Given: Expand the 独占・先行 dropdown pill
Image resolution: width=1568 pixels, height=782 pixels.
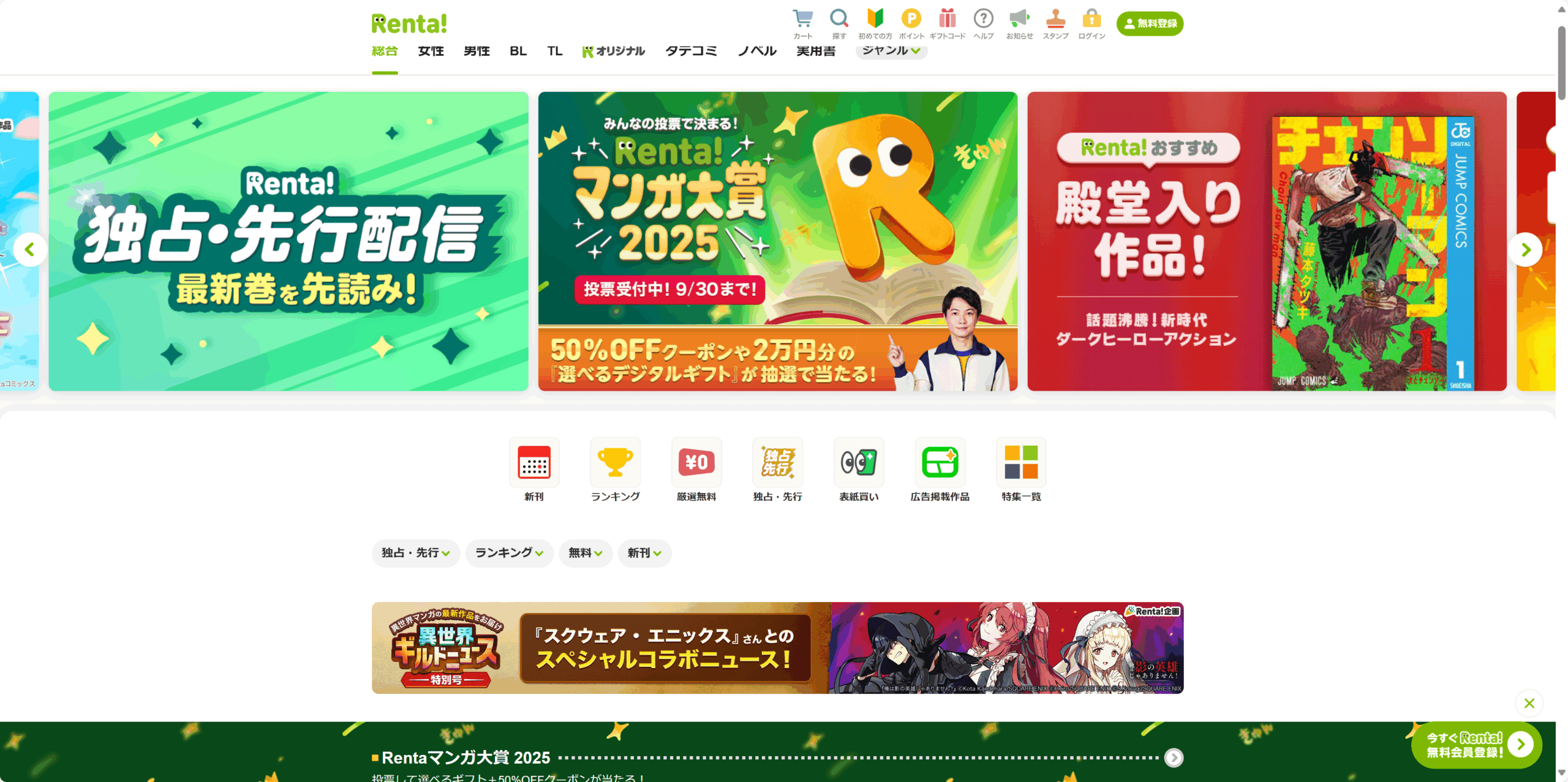Looking at the screenshot, I should pyautogui.click(x=416, y=553).
